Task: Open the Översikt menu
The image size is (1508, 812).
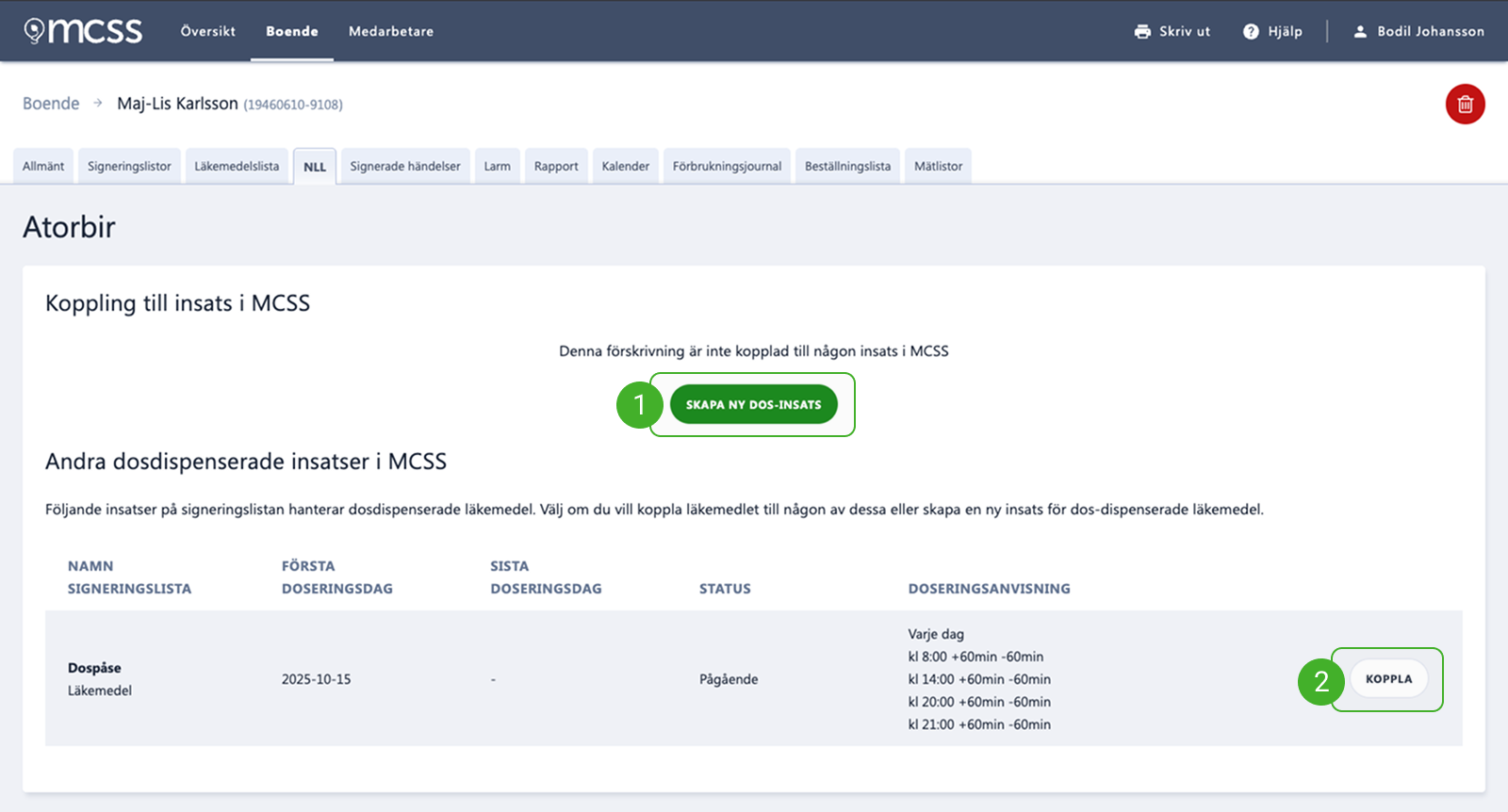Action: click(208, 31)
